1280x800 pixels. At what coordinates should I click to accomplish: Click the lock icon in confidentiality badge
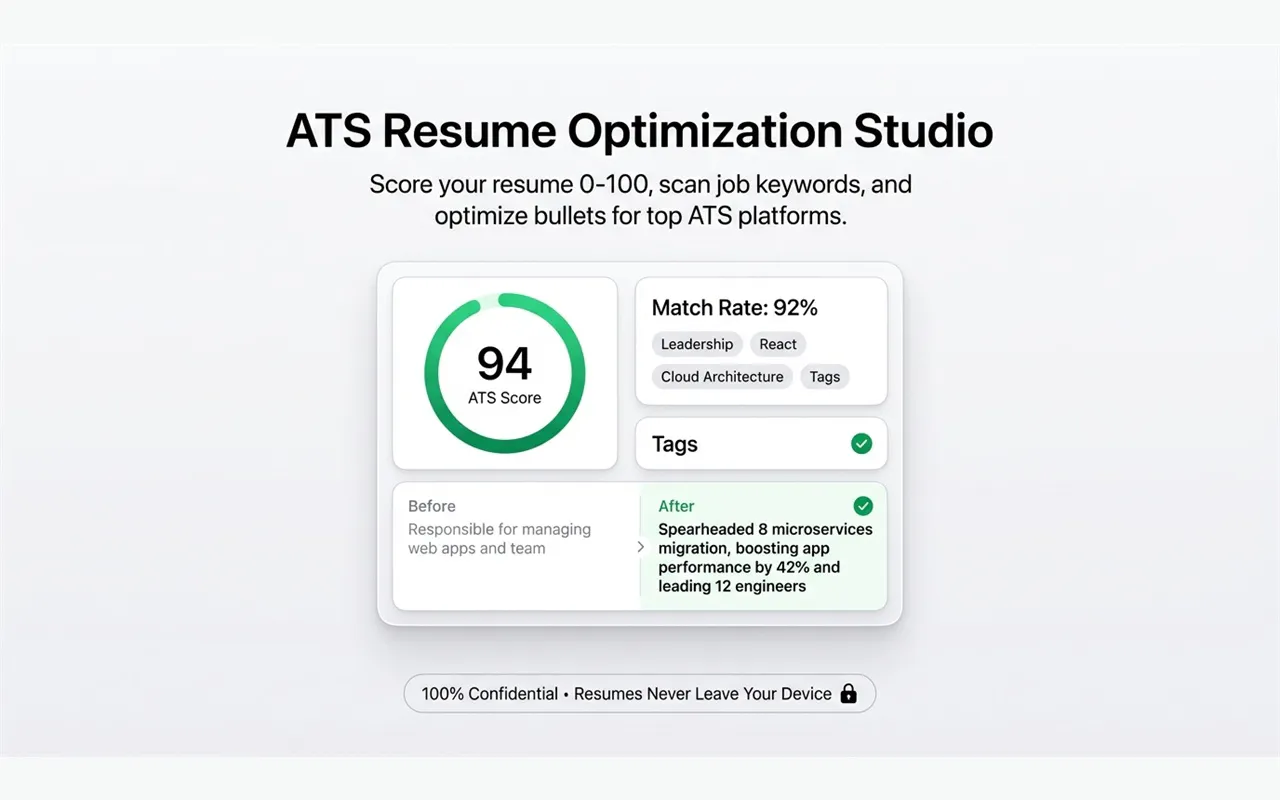tap(848, 693)
